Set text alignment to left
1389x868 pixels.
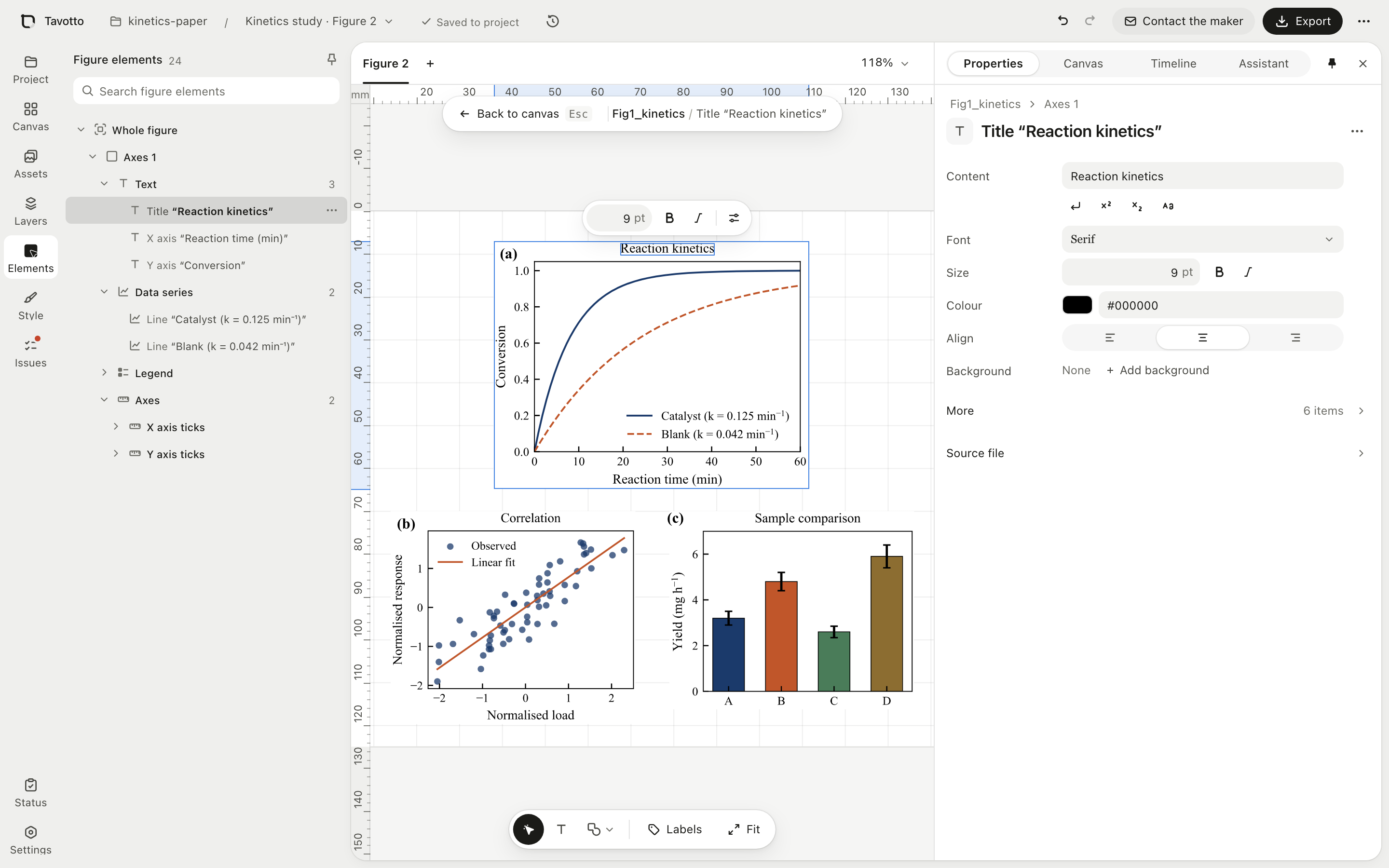(x=1109, y=338)
